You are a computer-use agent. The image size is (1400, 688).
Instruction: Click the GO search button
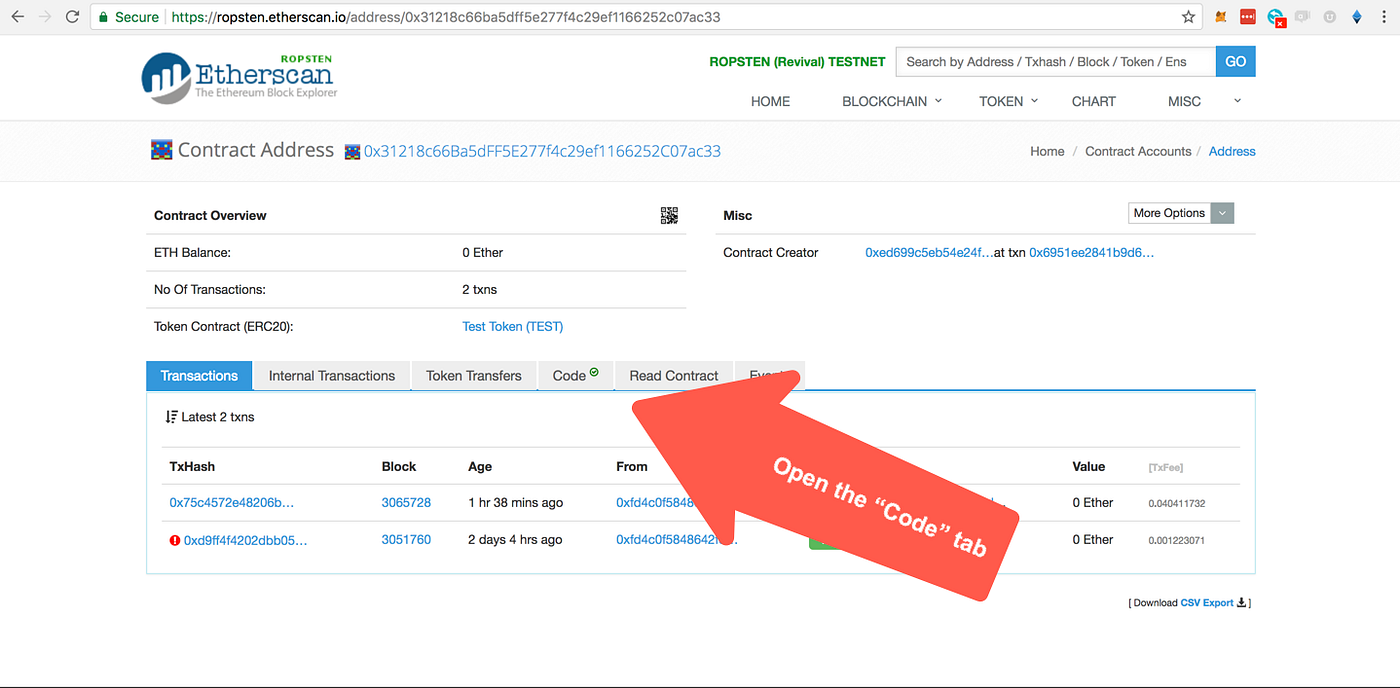pos(1236,62)
